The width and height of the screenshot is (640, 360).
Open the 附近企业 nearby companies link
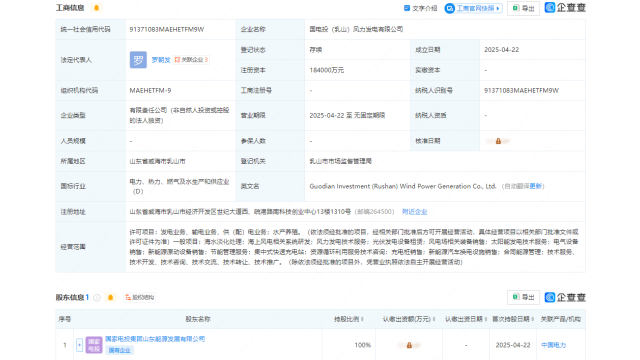(414, 211)
